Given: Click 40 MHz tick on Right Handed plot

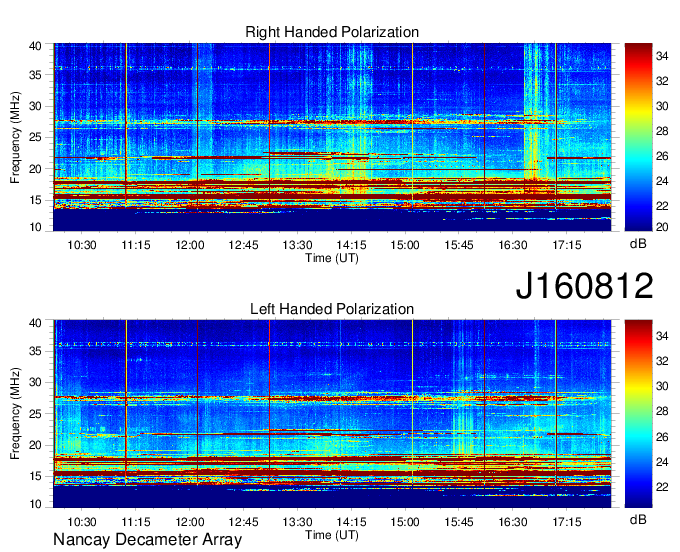Looking at the screenshot, I should [x=35, y=46].
